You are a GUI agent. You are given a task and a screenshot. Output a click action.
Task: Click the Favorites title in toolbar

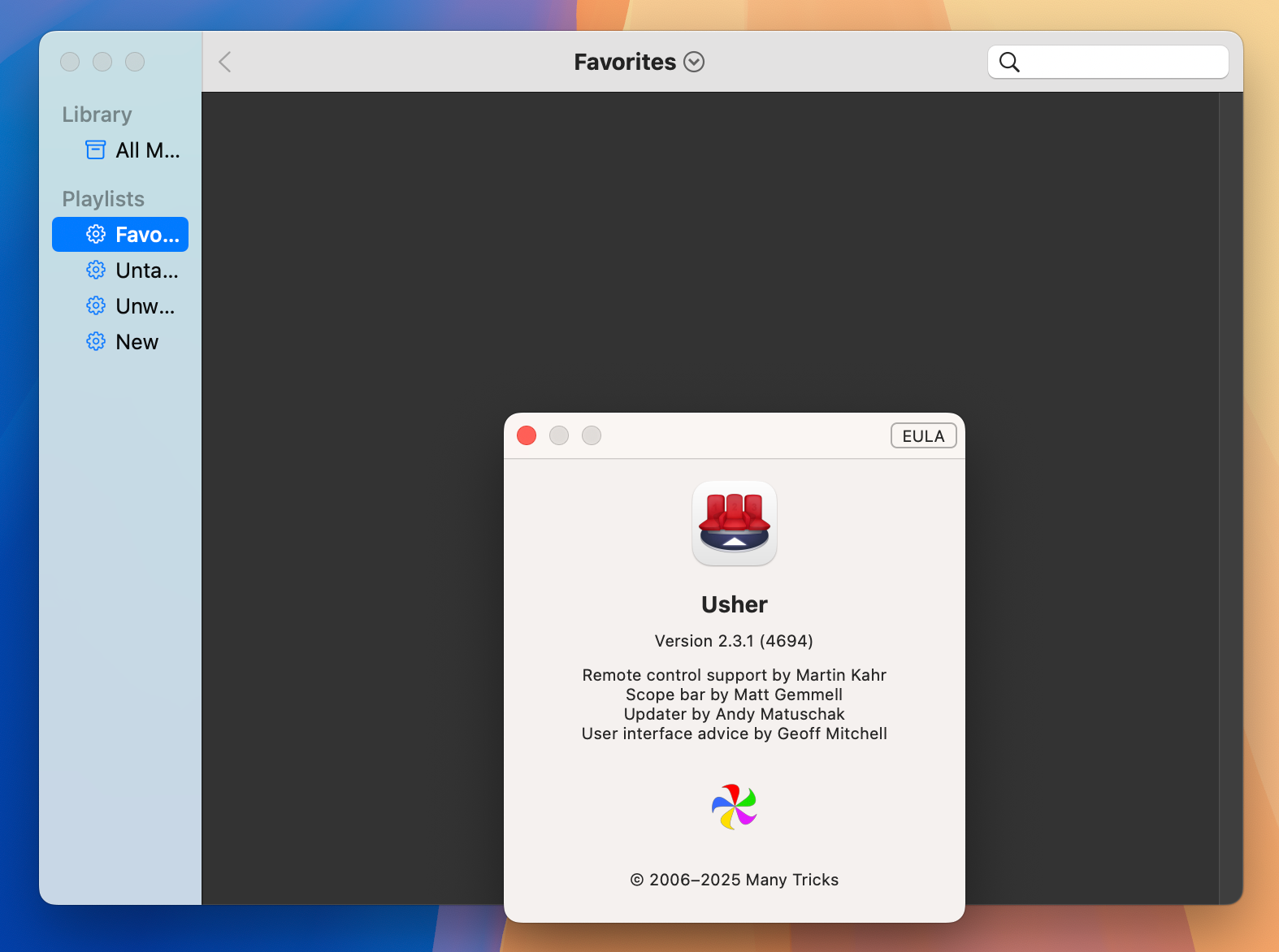(x=625, y=62)
